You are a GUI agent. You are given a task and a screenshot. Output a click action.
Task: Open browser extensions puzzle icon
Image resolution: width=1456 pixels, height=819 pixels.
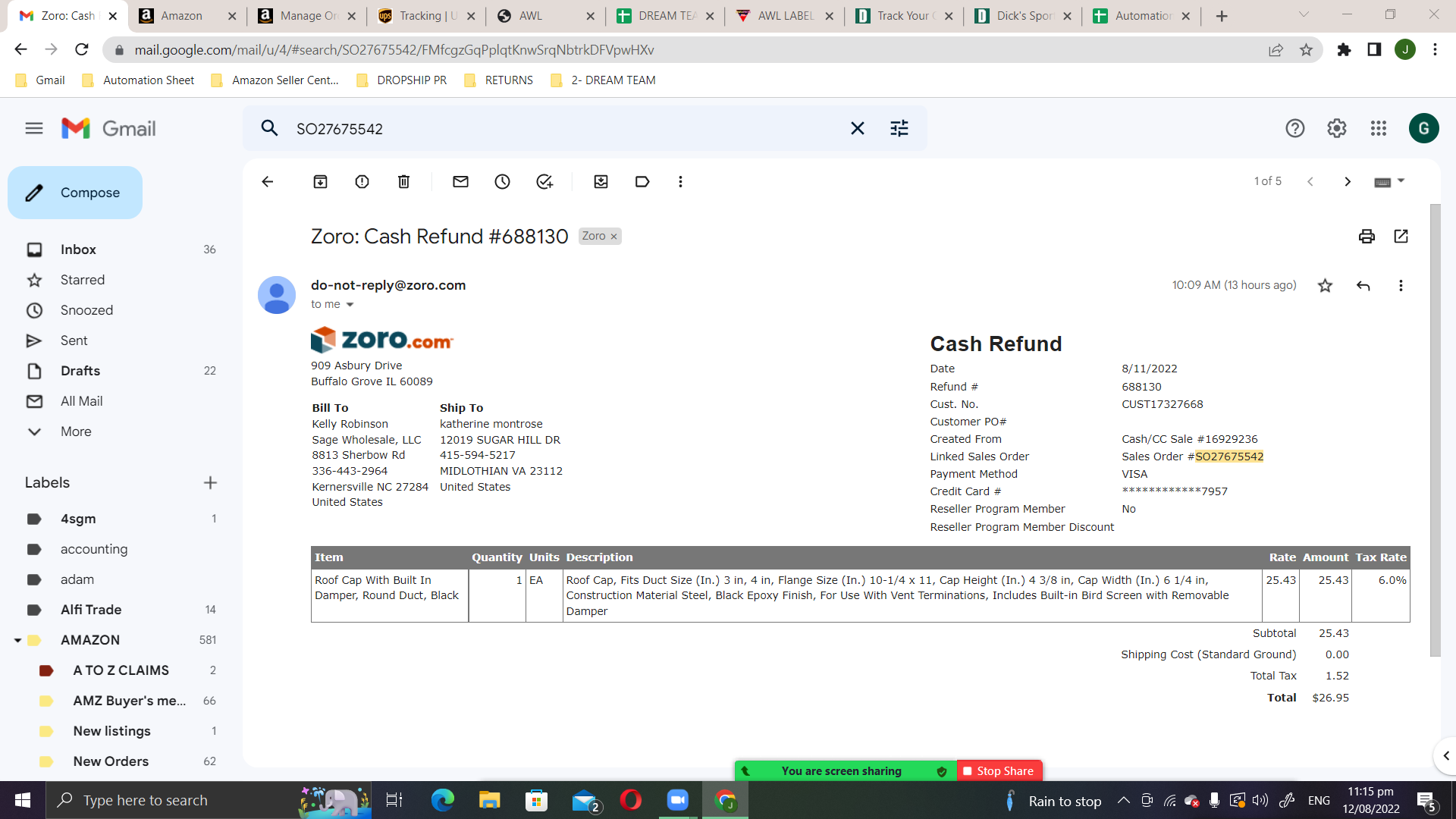(1344, 50)
